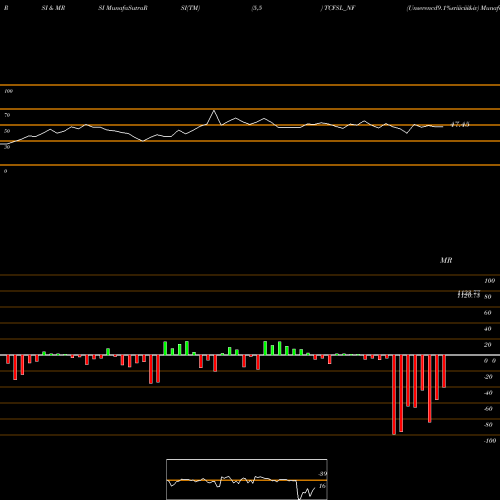Click the RSI axis label 100

(x=8, y=91)
